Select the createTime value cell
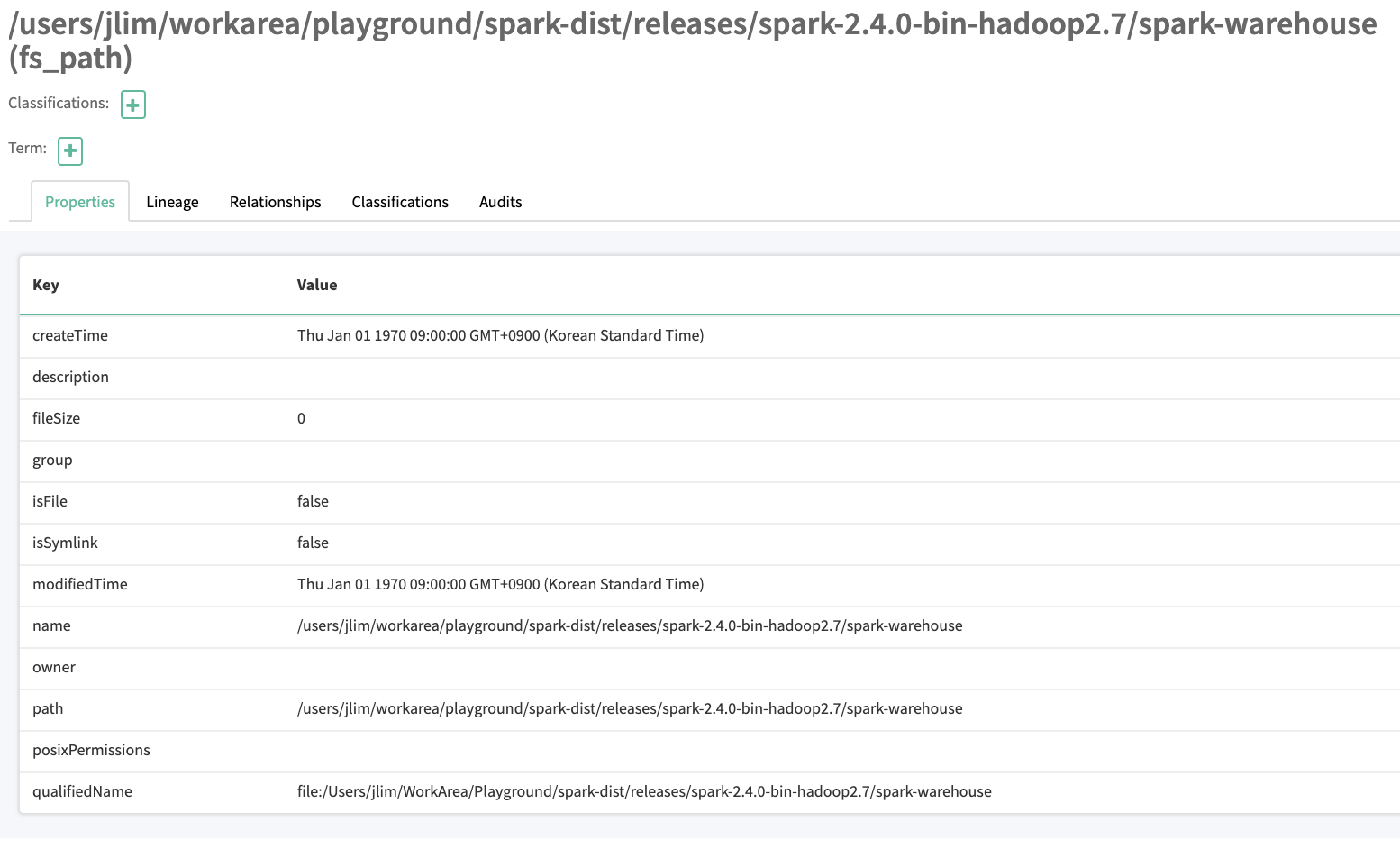Screen dimensions: 1400x849 pos(502,335)
